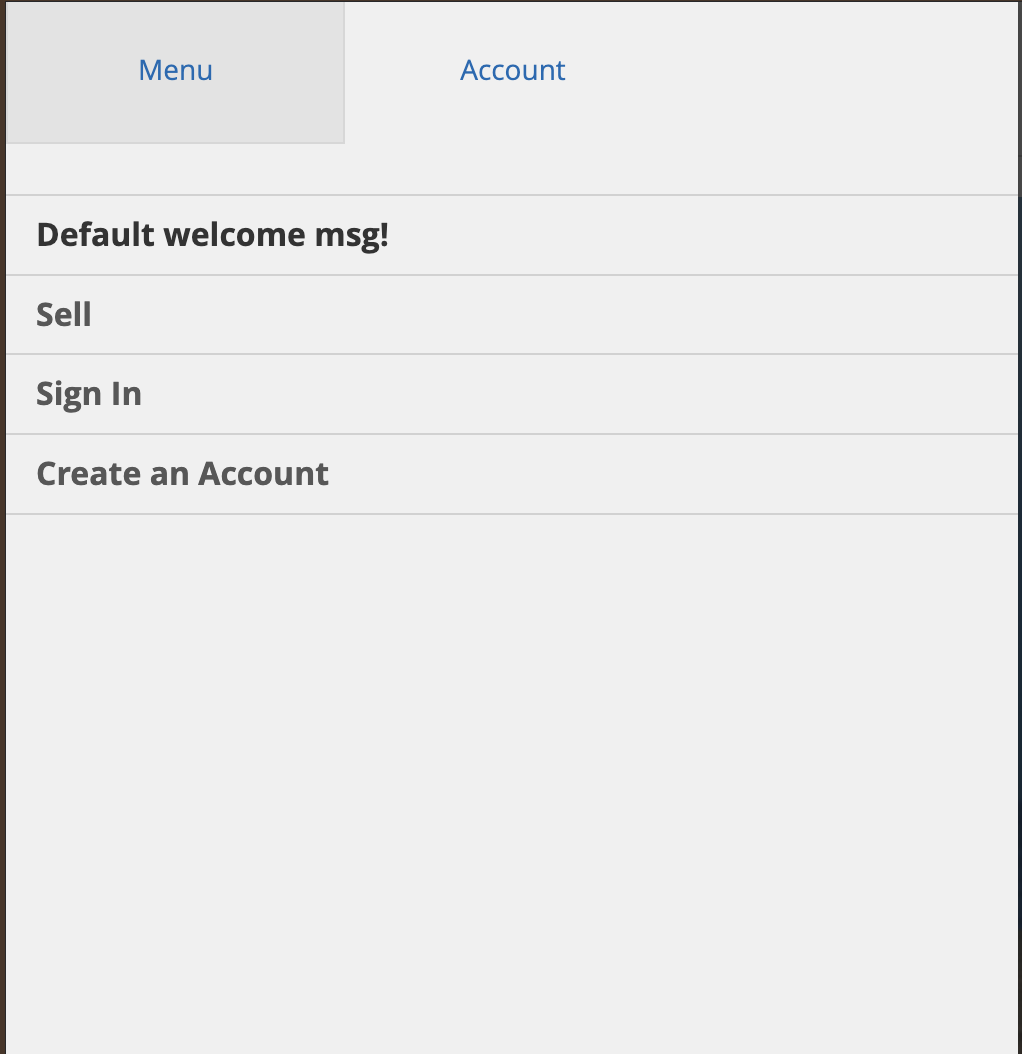Pick Create an Account list entry
Screen dimensions: 1022x1054
[182, 474]
